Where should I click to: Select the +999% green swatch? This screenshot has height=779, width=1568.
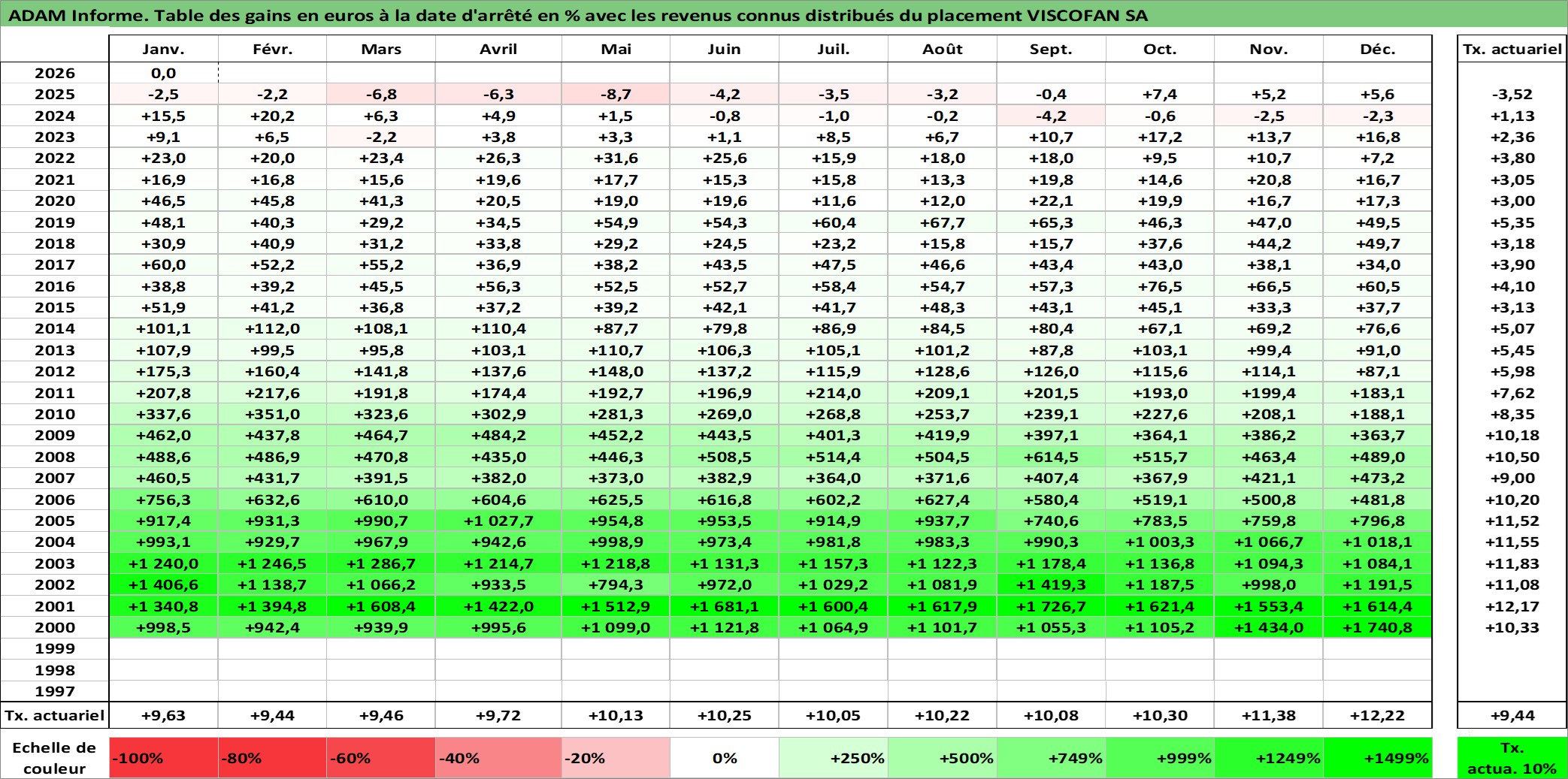1160,758
